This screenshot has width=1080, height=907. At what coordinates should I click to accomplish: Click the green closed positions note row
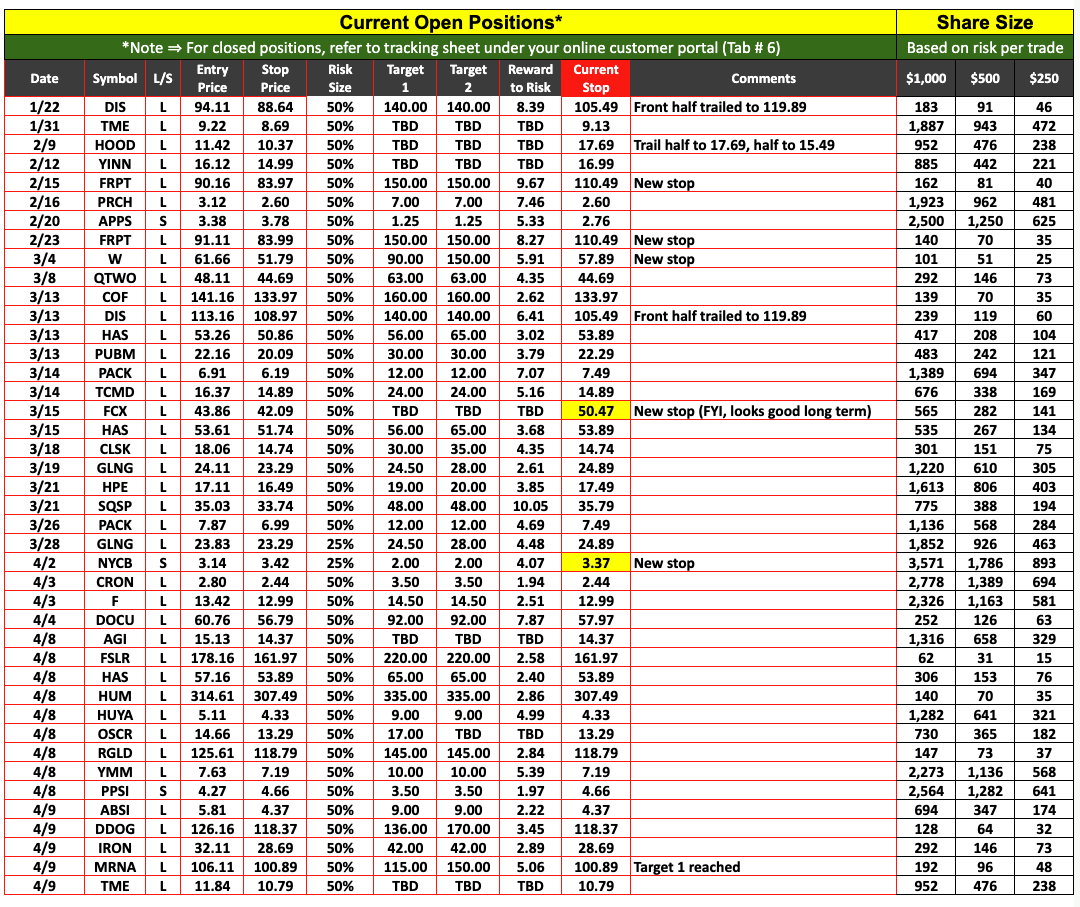(x=450, y=47)
